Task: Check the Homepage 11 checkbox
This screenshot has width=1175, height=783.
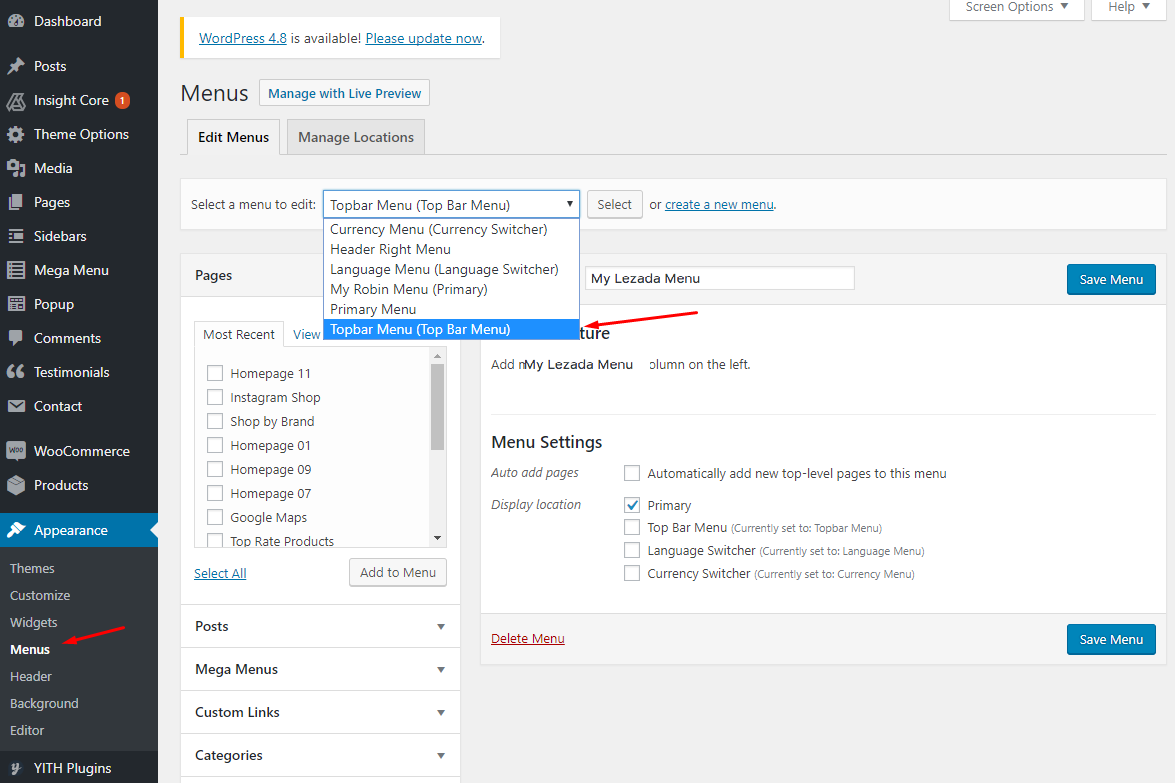Action: tap(215, 373)
